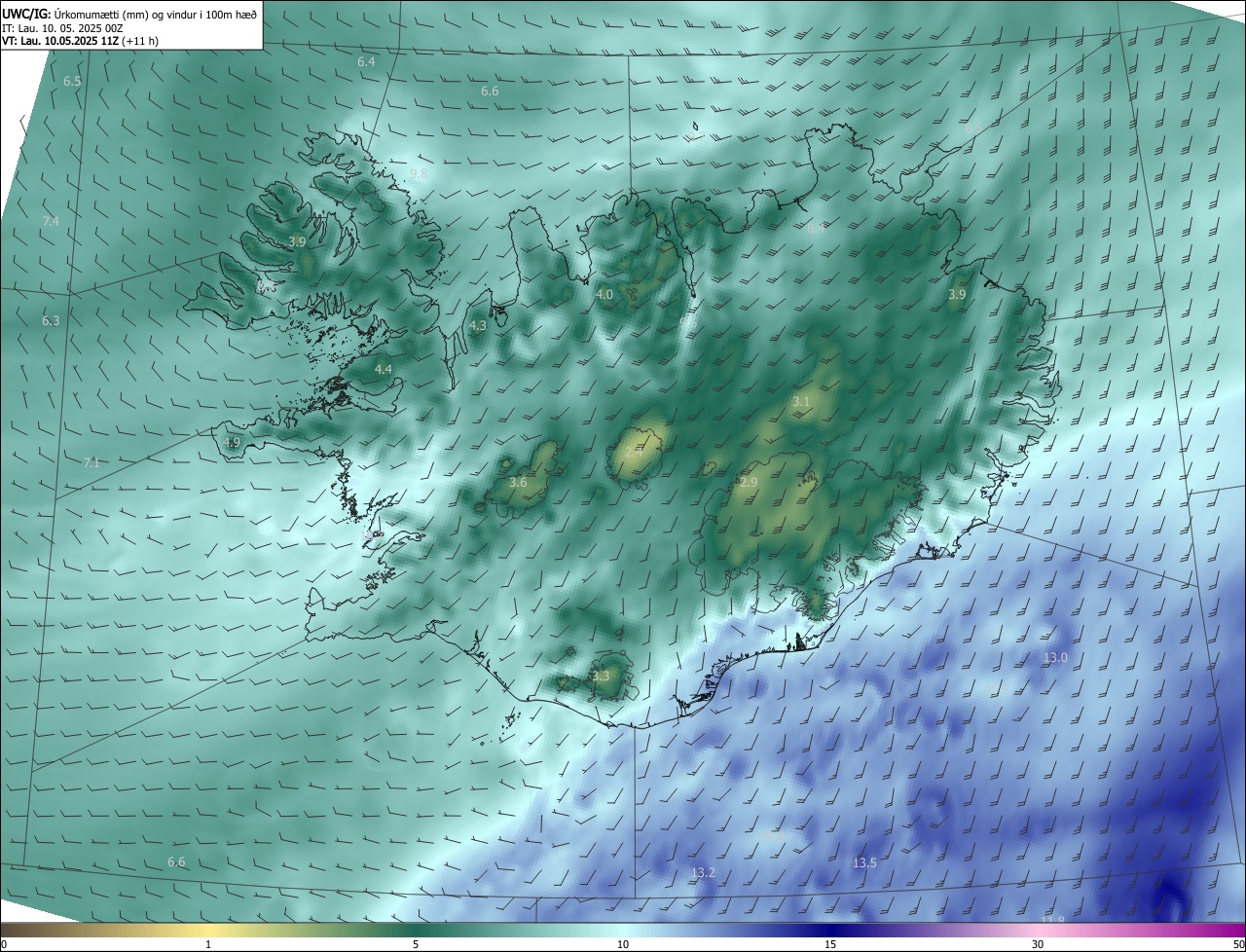
Task: Click the color bar tick label 5
Action: (416, 944)
